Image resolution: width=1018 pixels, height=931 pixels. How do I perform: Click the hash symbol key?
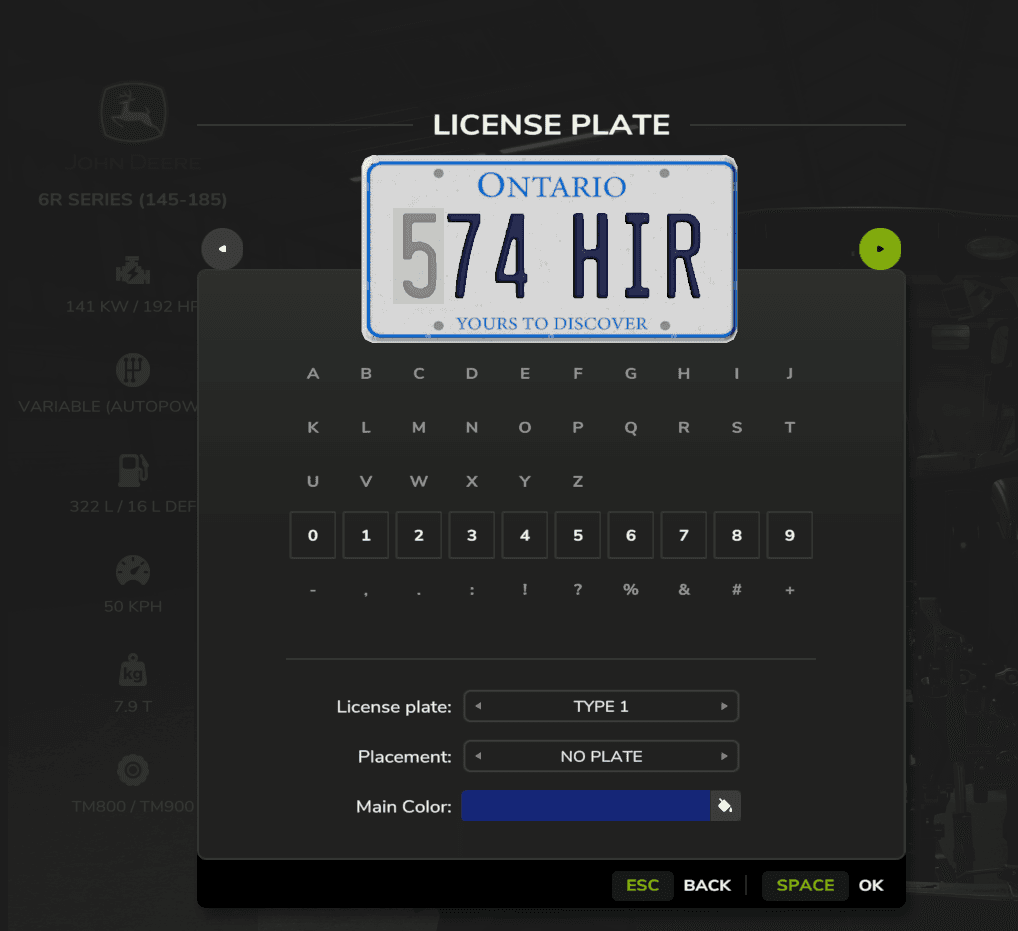tap(737, 590)
